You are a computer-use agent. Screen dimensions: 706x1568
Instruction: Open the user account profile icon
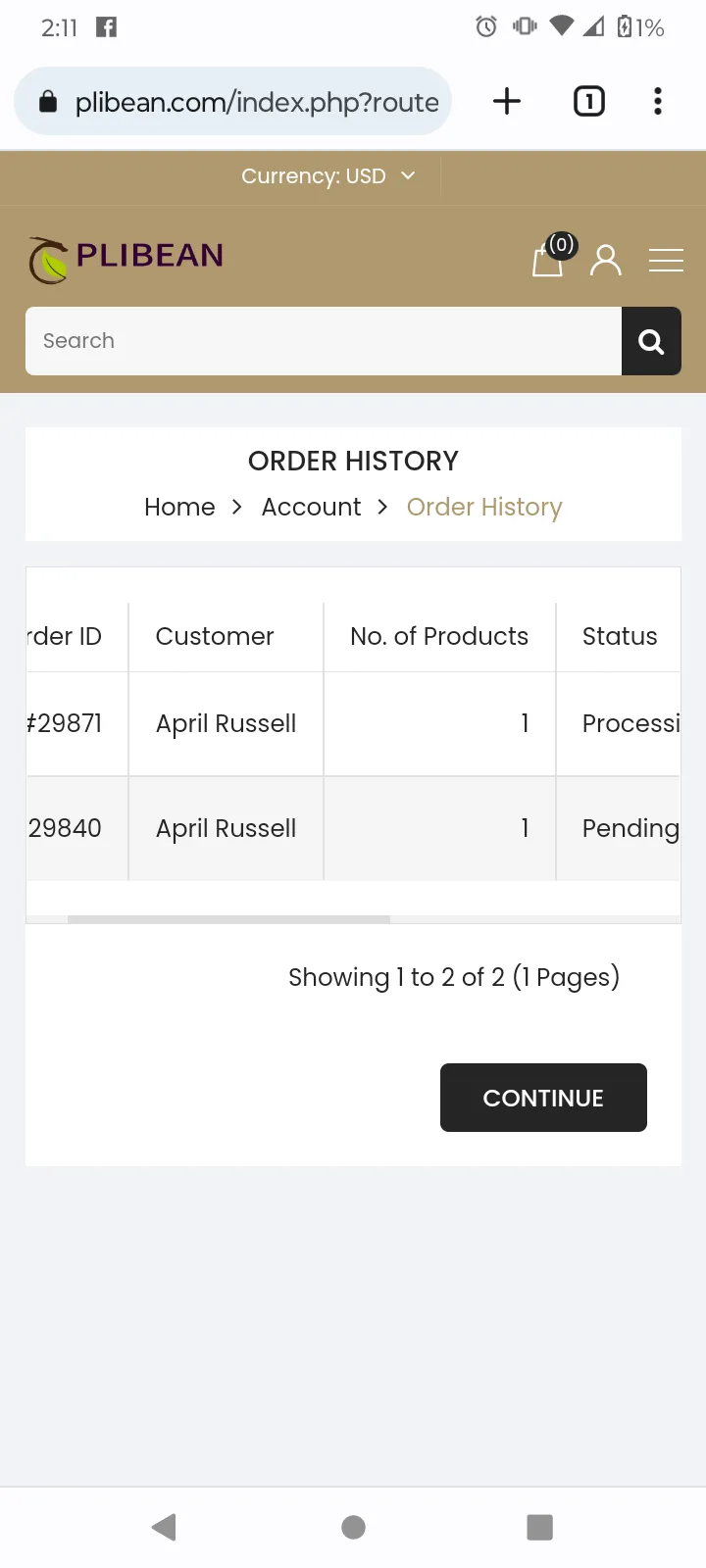click(x=606, y=260)
